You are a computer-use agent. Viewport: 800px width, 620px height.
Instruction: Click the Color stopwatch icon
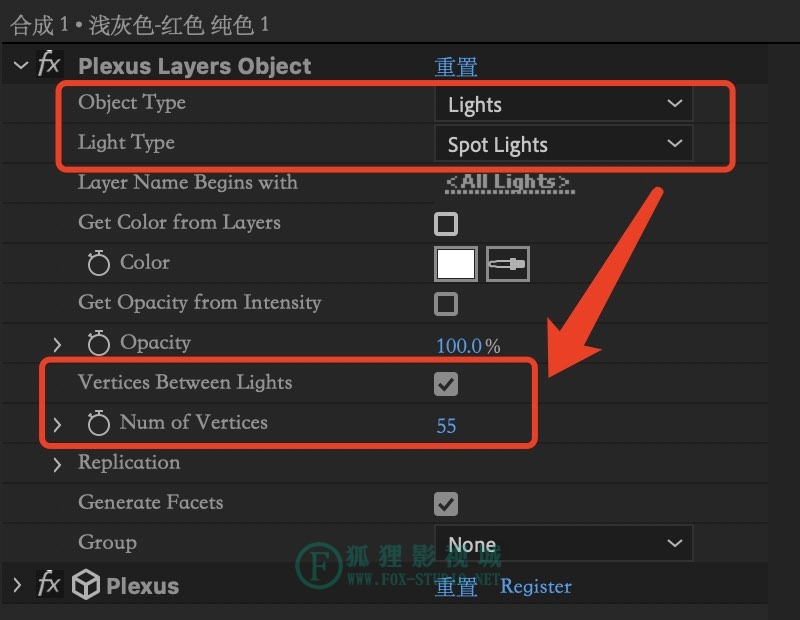pos(98,263)
